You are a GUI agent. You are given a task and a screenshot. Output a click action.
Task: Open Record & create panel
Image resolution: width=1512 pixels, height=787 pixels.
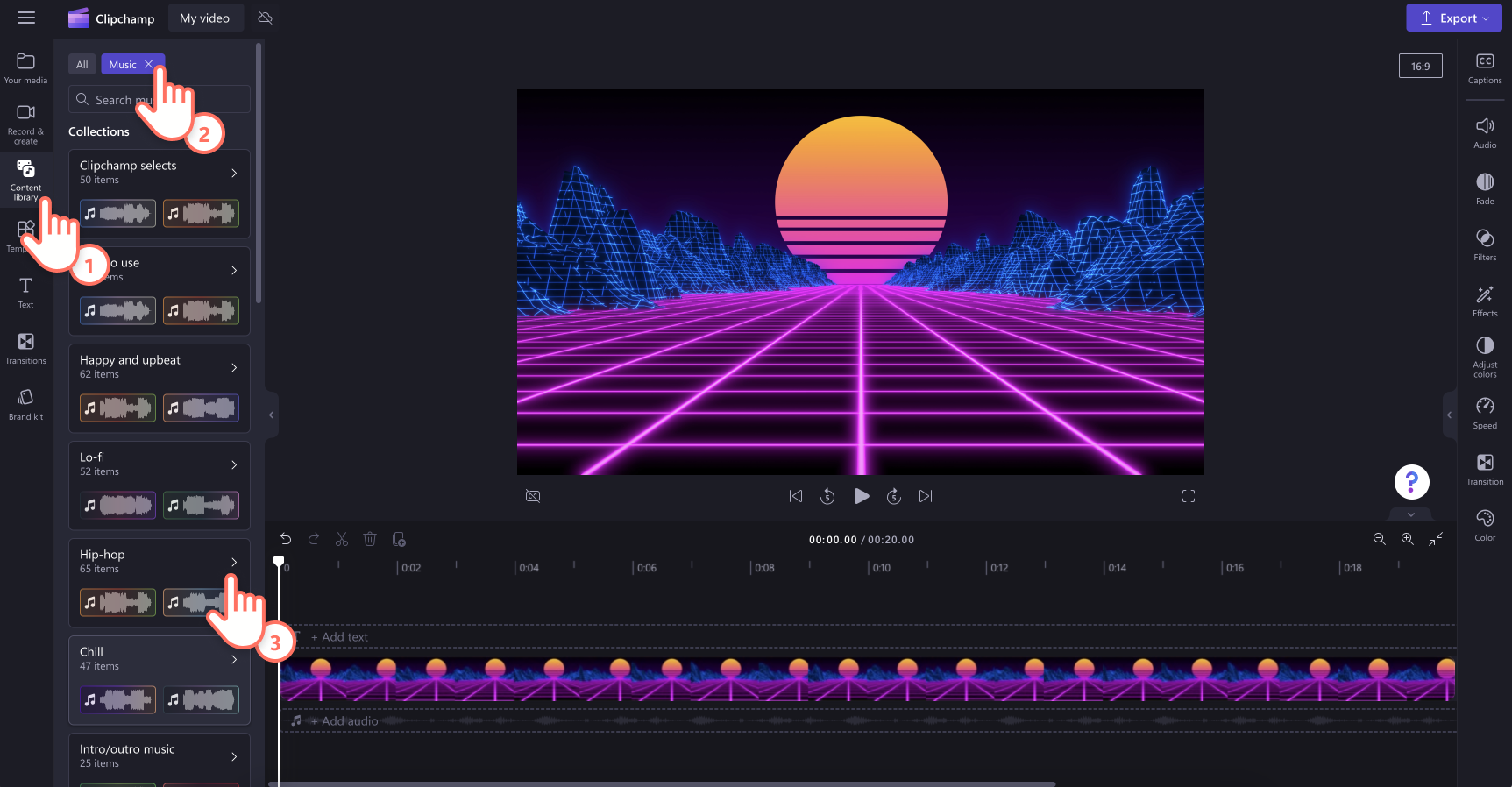[25, 124]
